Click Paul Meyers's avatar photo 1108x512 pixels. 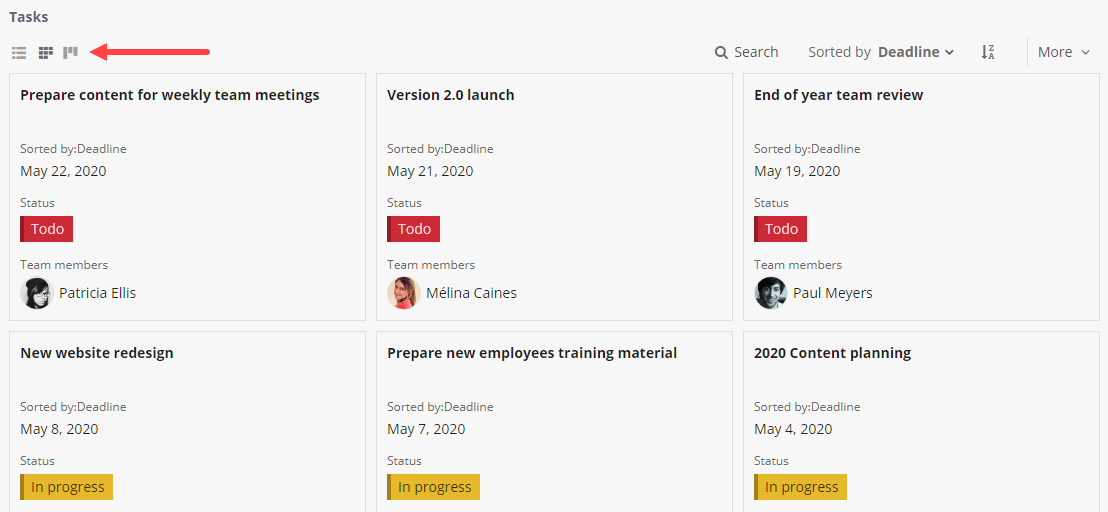(x=770, y=293)
